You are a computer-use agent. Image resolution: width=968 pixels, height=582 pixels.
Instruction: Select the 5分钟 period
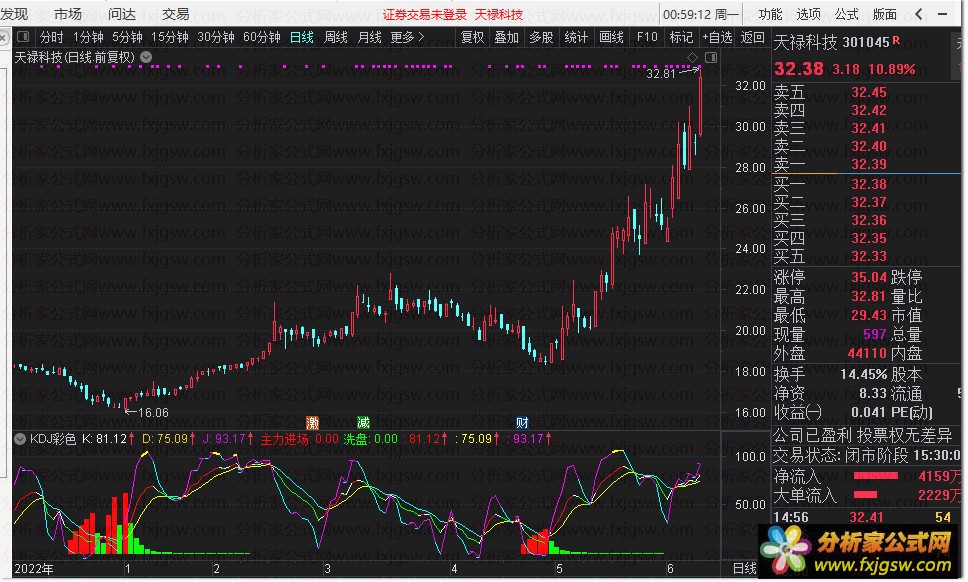(x=127, y=37)
